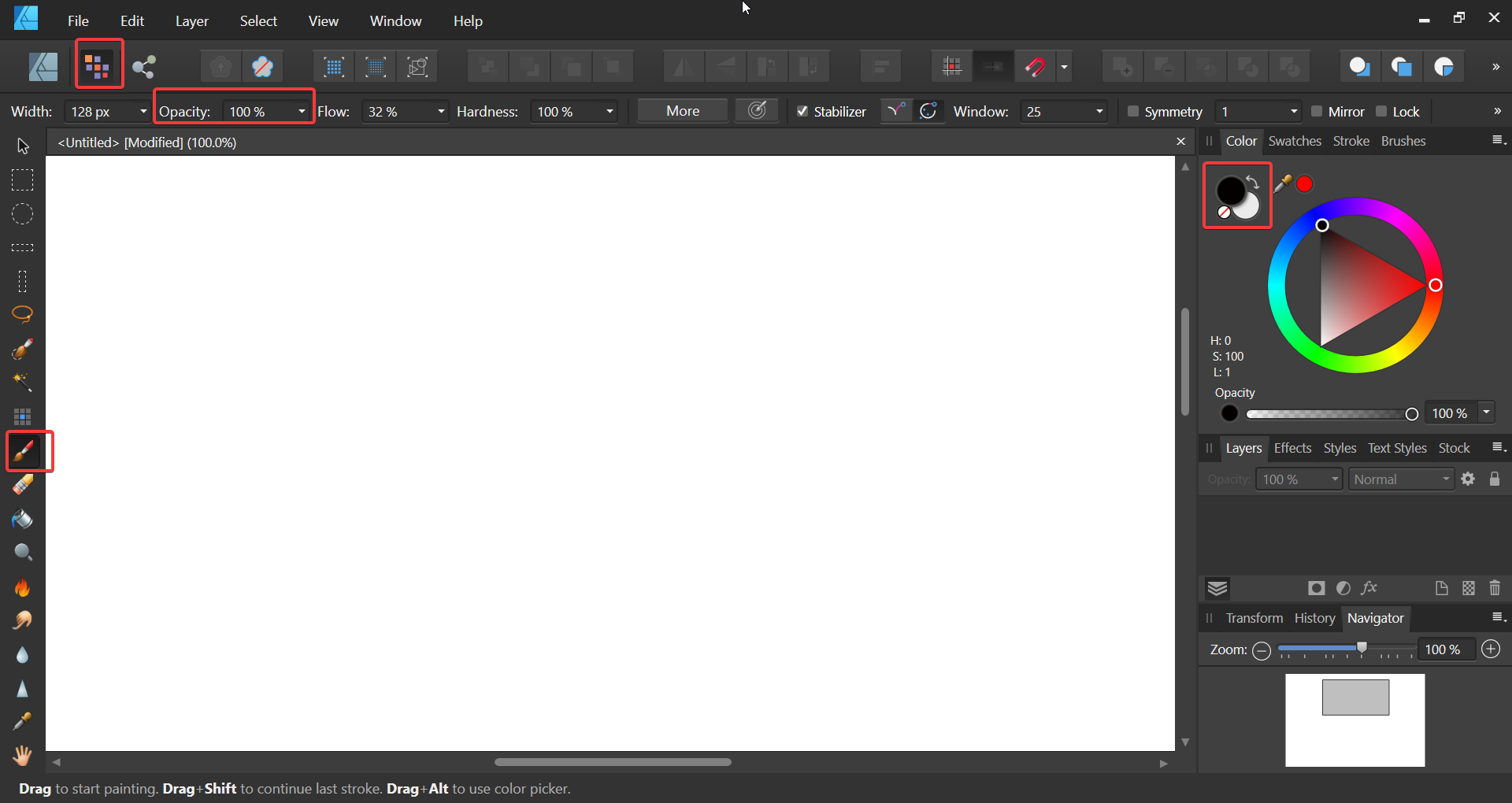Expand toolbar overflow chevron at top right

point(1495,67)
